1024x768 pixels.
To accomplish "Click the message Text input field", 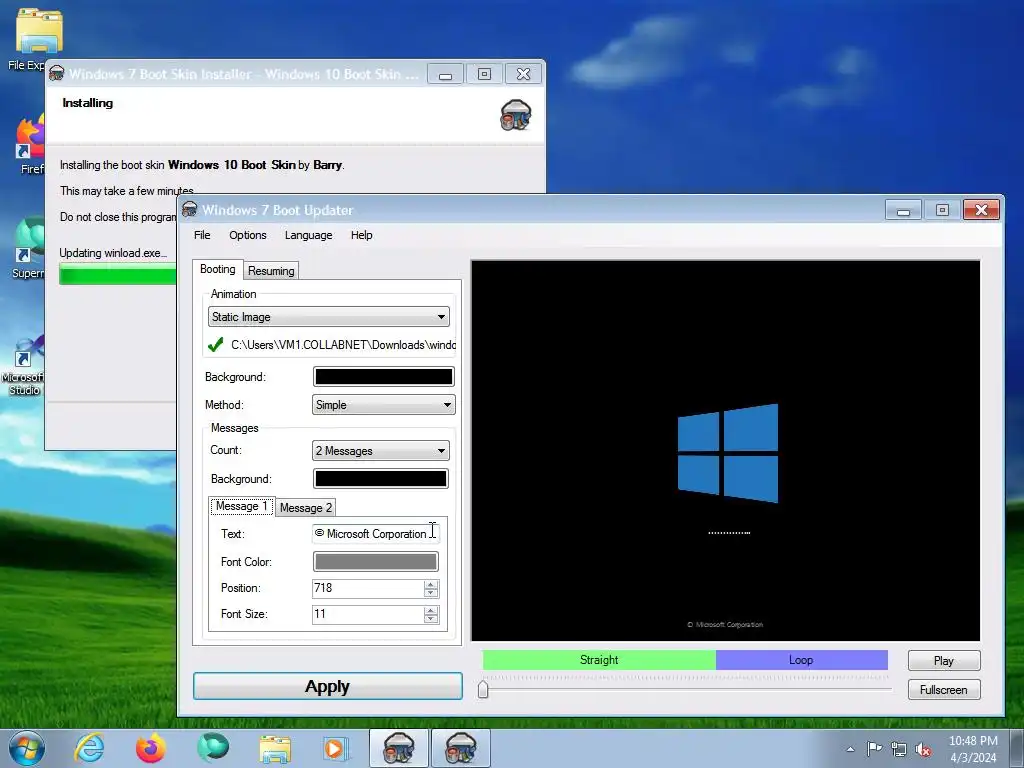I will click(376, 534).
